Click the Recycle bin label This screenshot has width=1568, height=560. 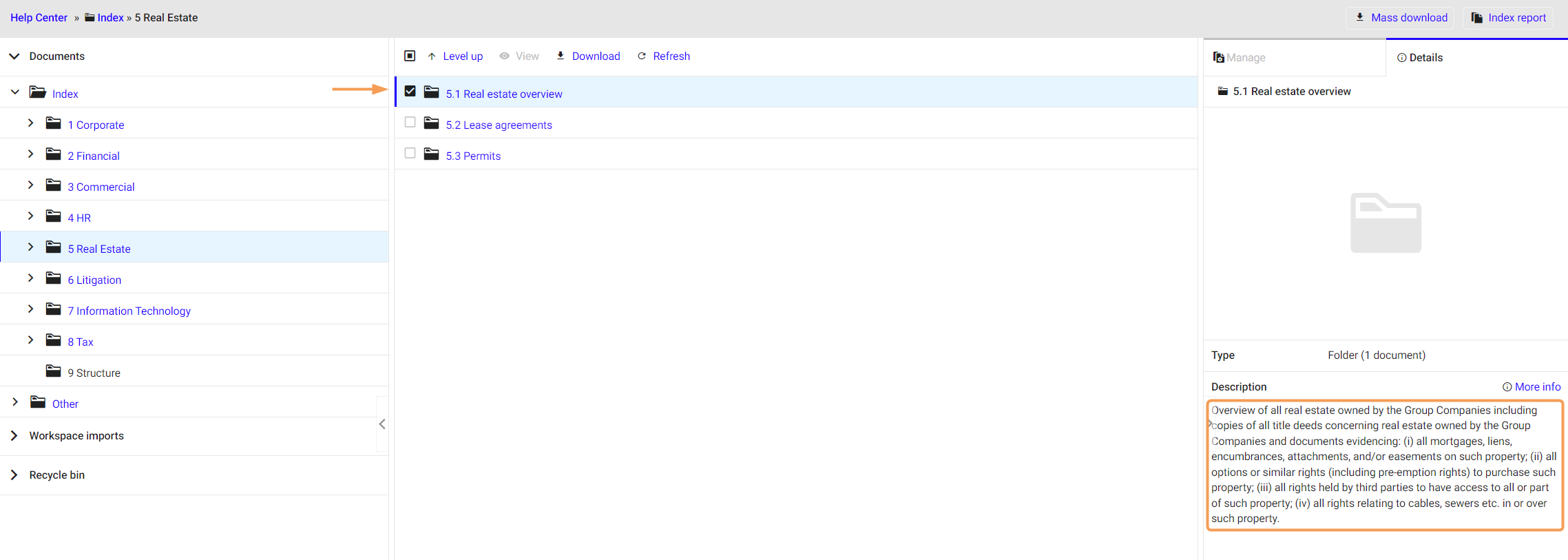[57, 475]
